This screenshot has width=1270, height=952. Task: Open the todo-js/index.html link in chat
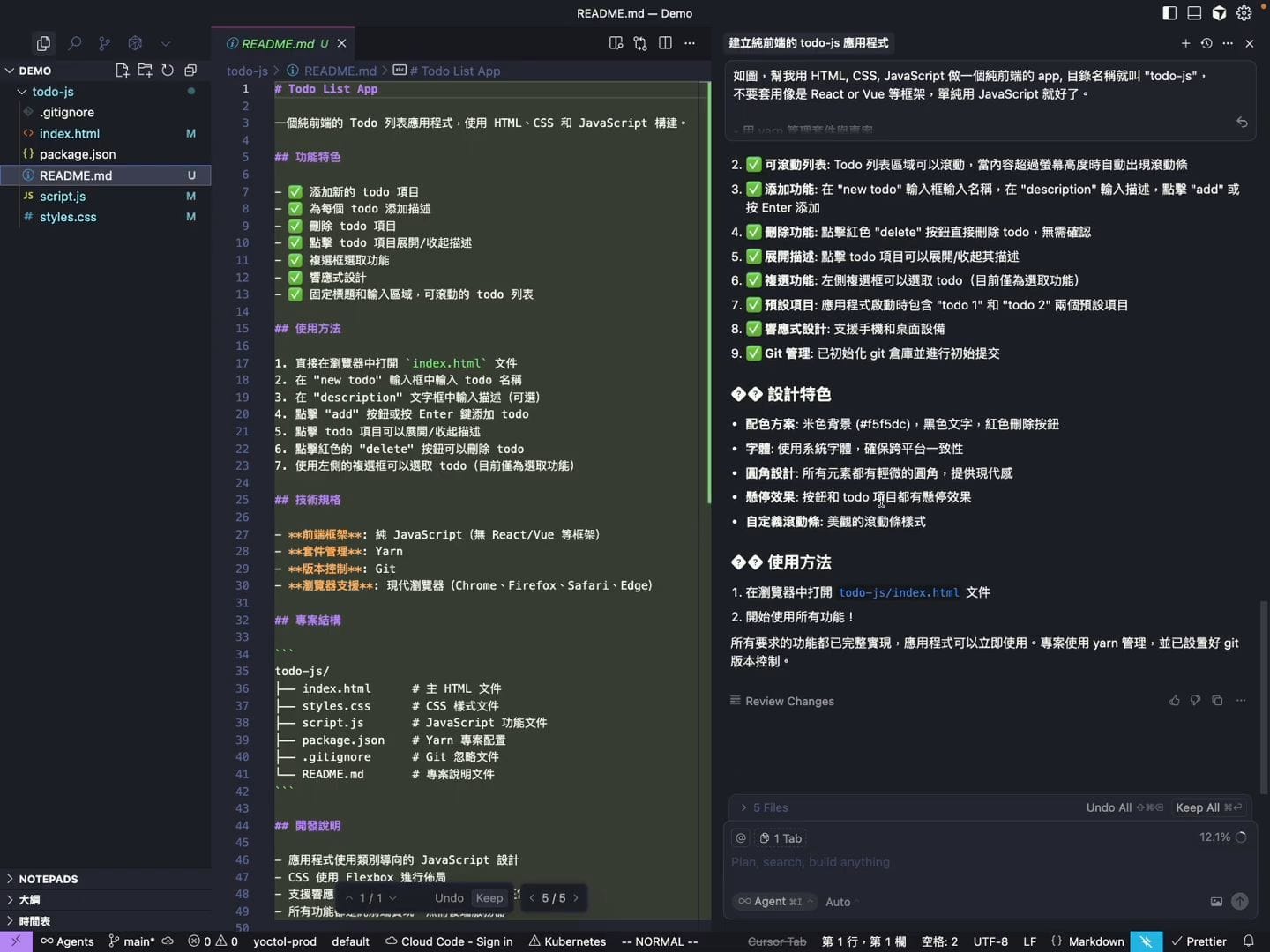[898, 592]
